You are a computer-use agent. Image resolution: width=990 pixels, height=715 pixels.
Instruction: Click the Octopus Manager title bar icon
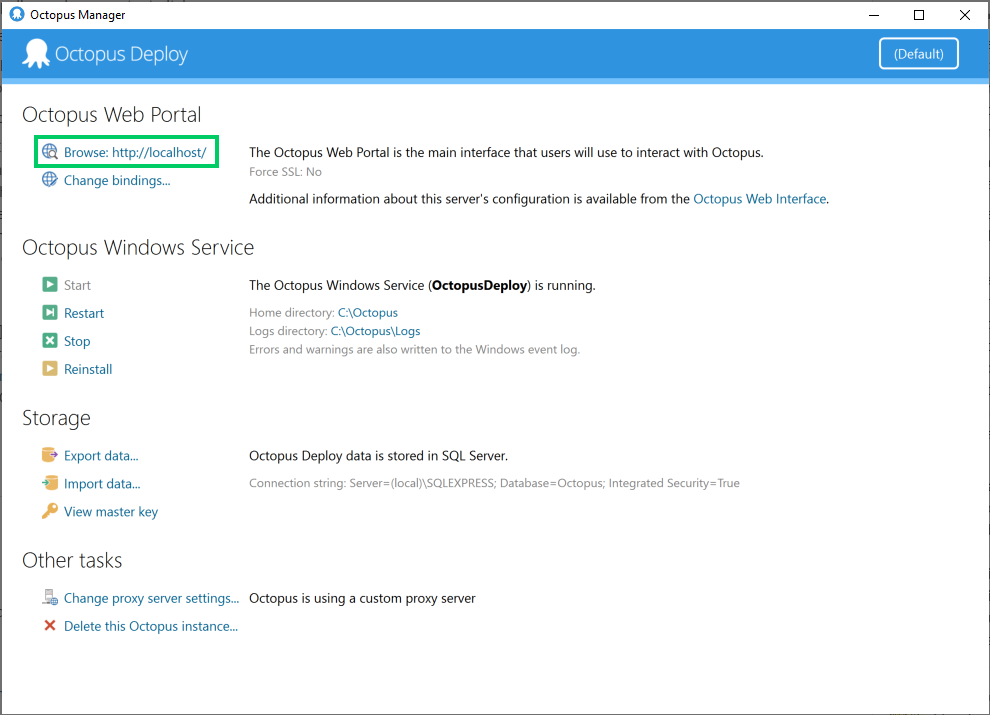17,14
